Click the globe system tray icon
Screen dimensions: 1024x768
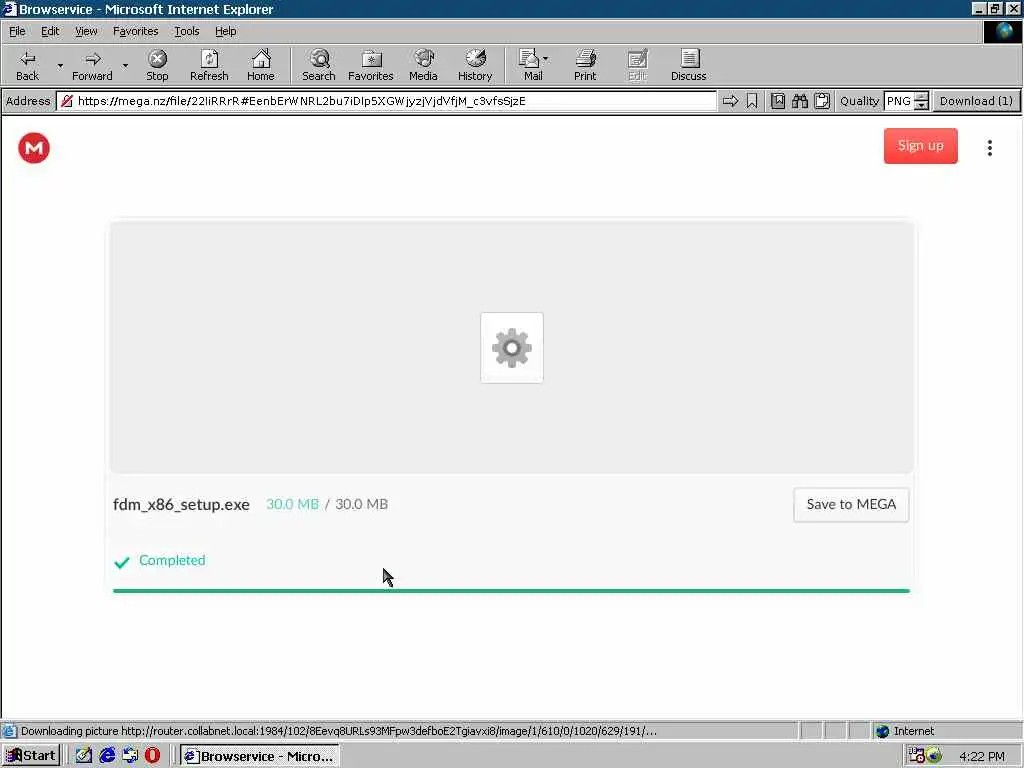tap(934, 756)
